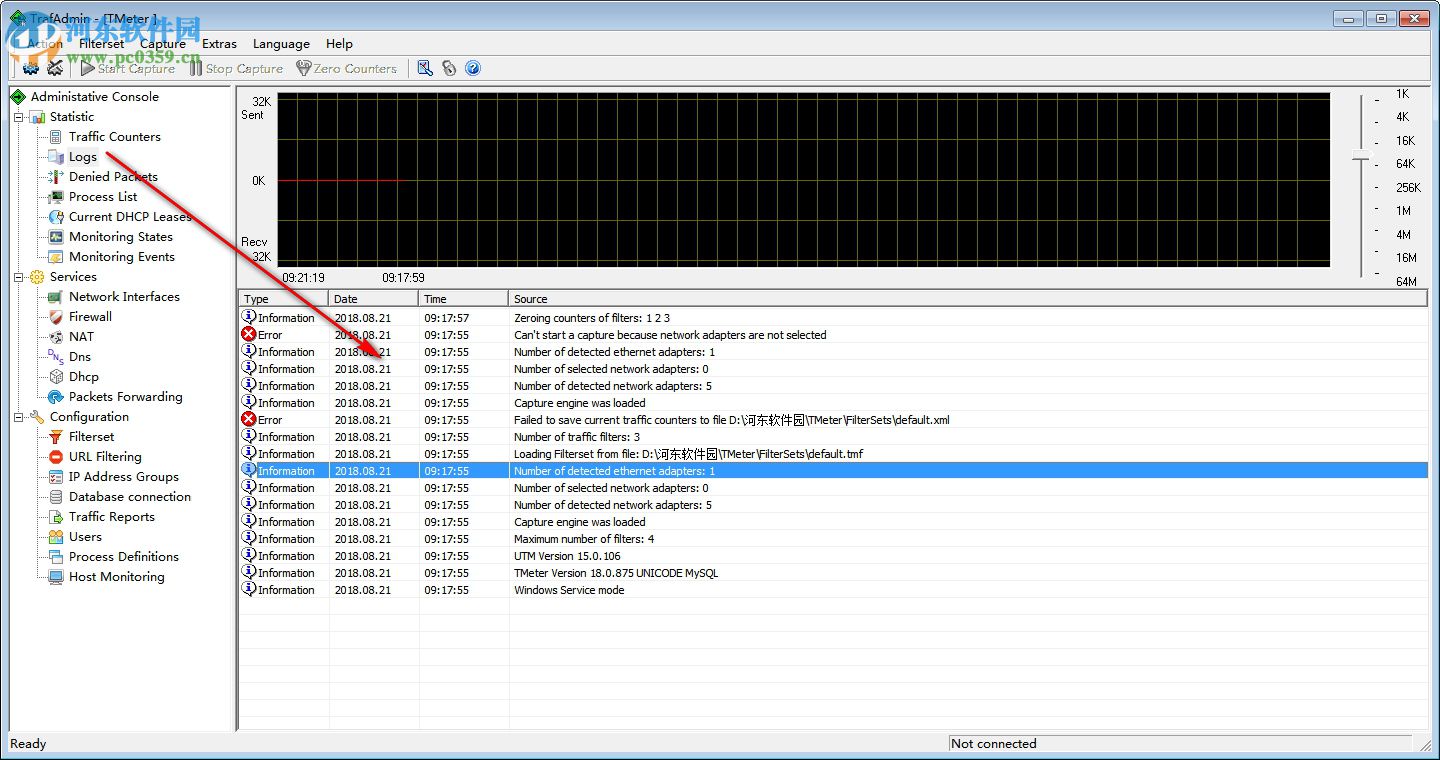Open Firewall from the Services tree

[x=90, y=317]
